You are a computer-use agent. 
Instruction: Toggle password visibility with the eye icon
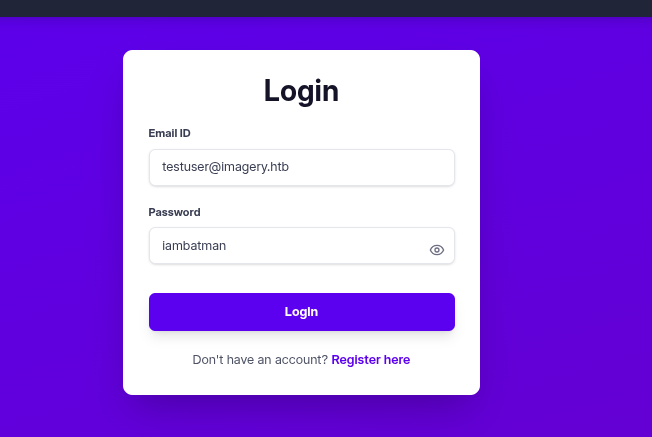click(437, 250)
